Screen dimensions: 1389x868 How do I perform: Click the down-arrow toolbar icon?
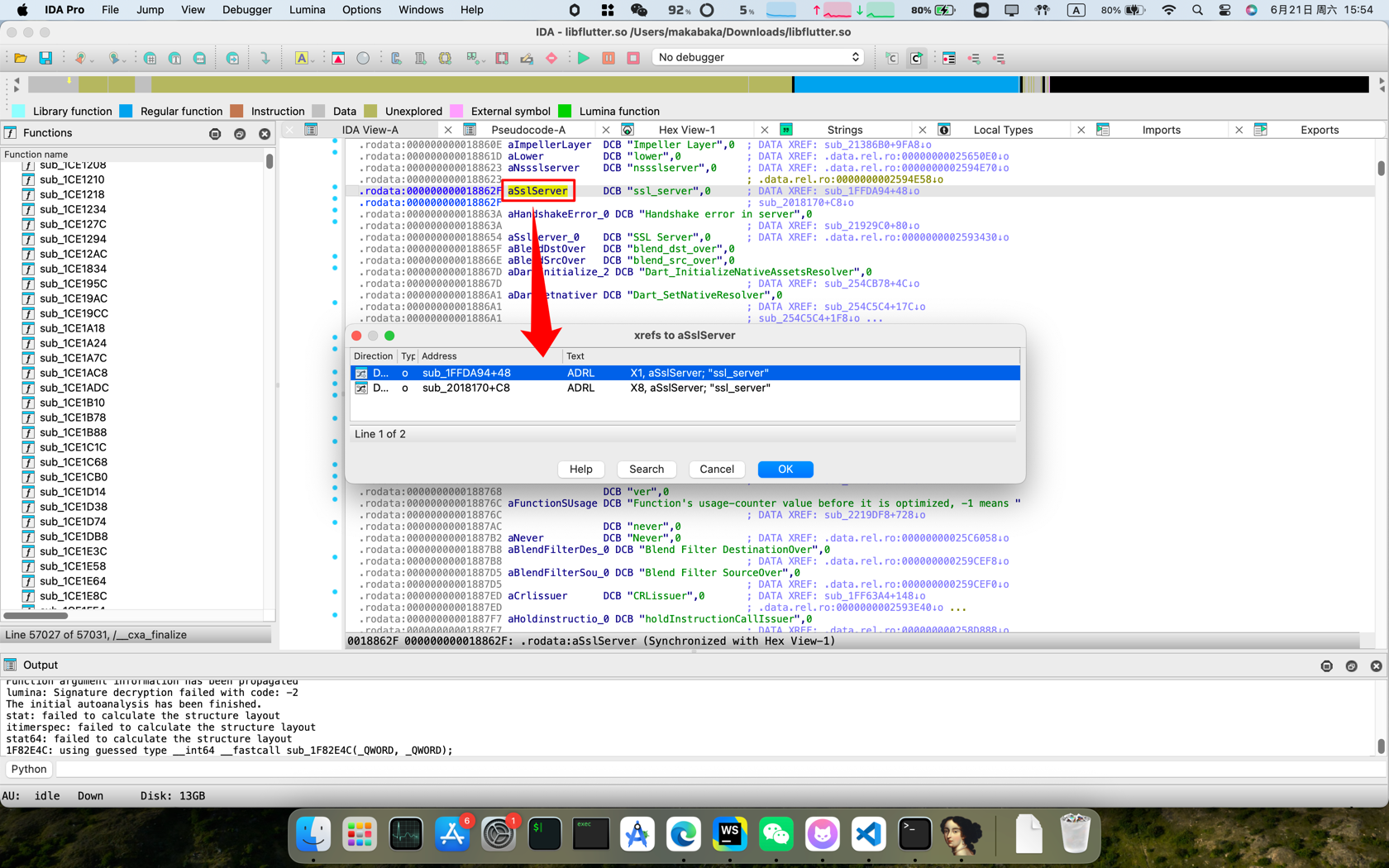pos(265,58)
